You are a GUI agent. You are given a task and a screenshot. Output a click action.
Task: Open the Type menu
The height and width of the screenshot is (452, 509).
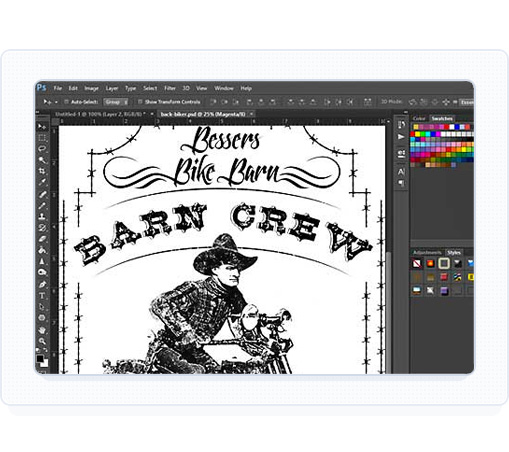[x=130, y=88]
